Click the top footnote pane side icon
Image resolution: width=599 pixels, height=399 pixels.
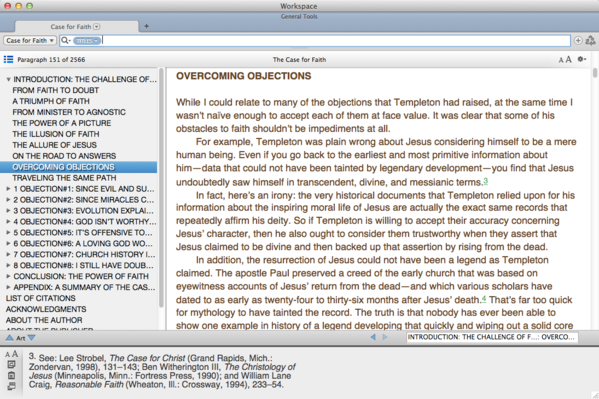click(x=11, y=365)
